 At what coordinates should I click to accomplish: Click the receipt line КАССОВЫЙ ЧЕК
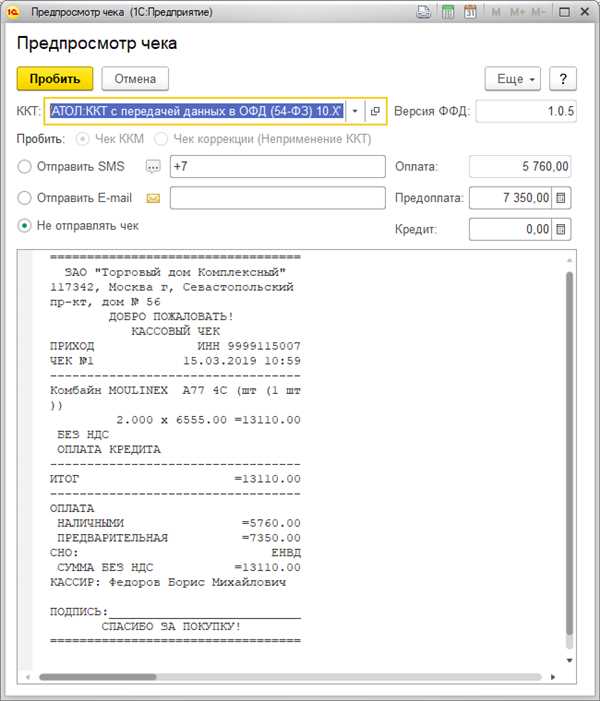click(x=175, y=331)
